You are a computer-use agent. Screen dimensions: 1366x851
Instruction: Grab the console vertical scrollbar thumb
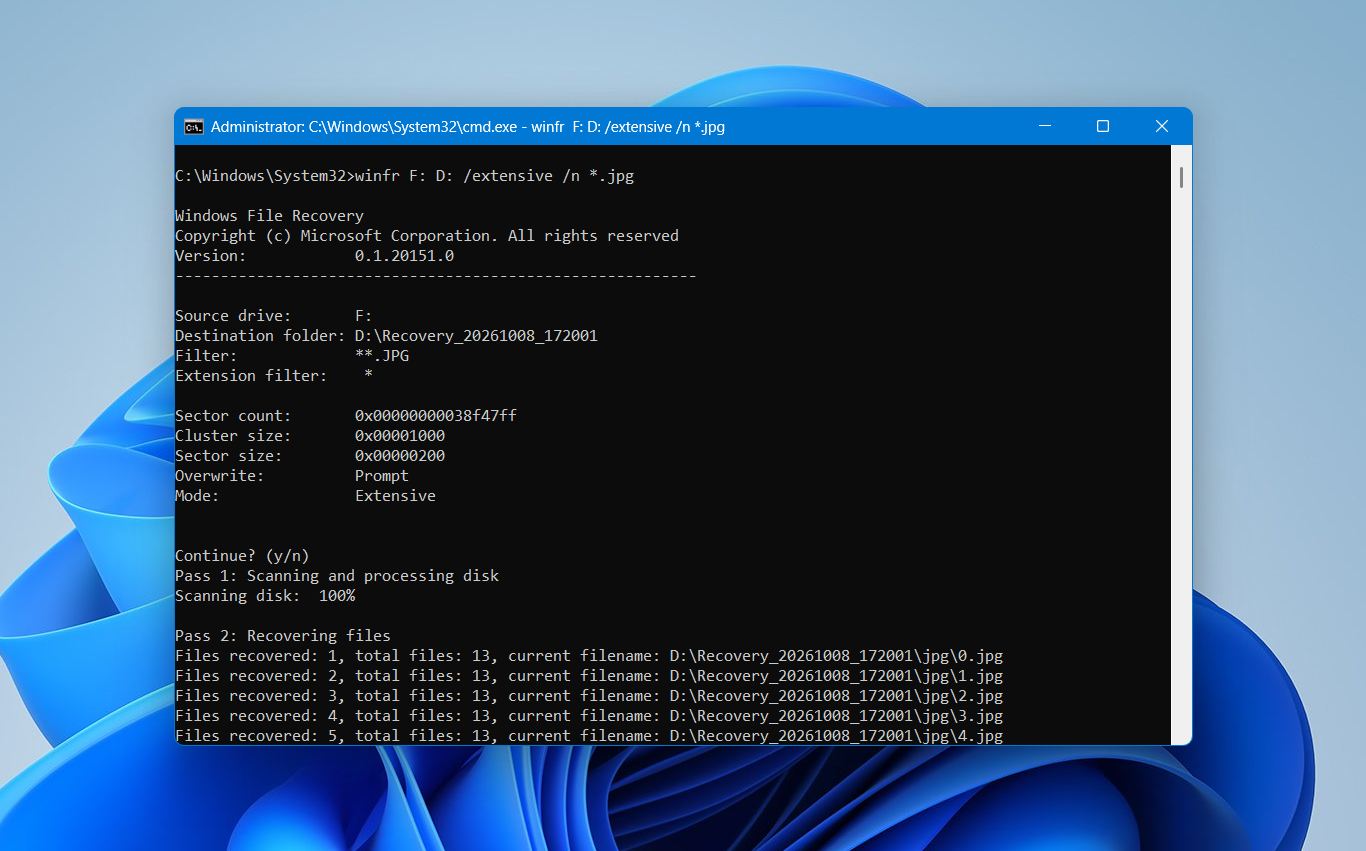pos(1181,177)
